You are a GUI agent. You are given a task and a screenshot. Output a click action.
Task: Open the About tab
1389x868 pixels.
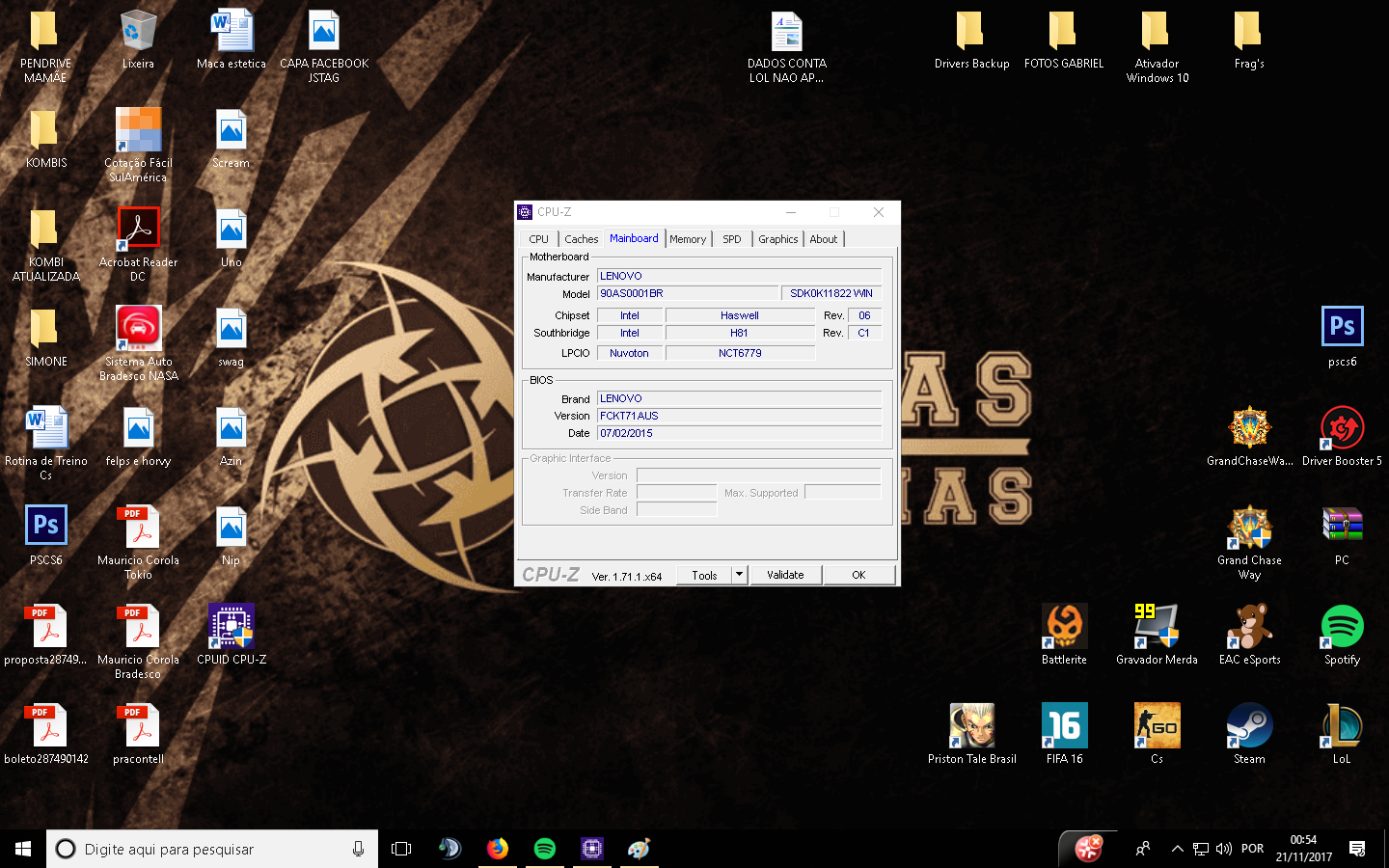pyautogui.click(x=824, y=239)
